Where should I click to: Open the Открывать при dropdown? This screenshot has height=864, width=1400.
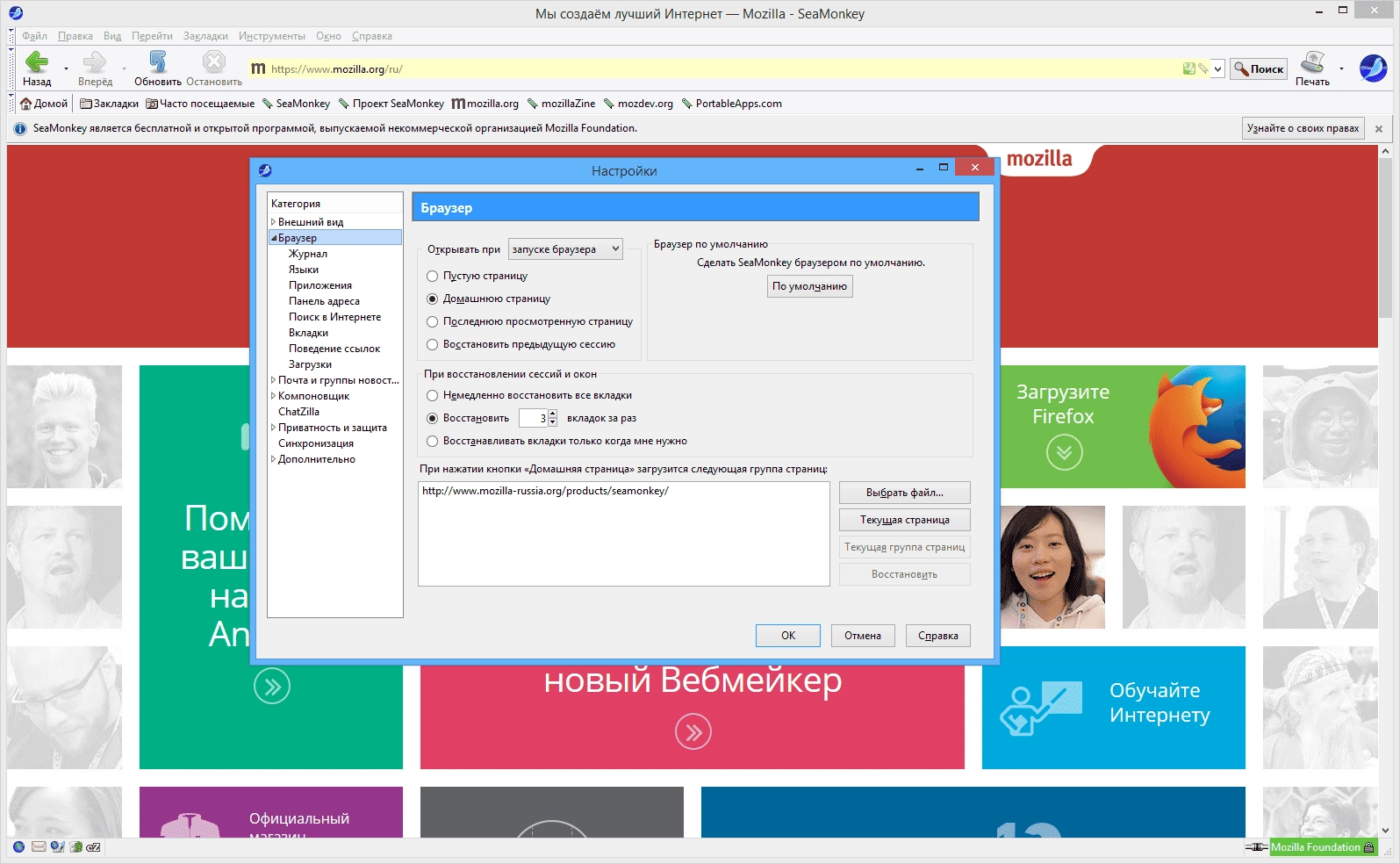coord(565,249)
